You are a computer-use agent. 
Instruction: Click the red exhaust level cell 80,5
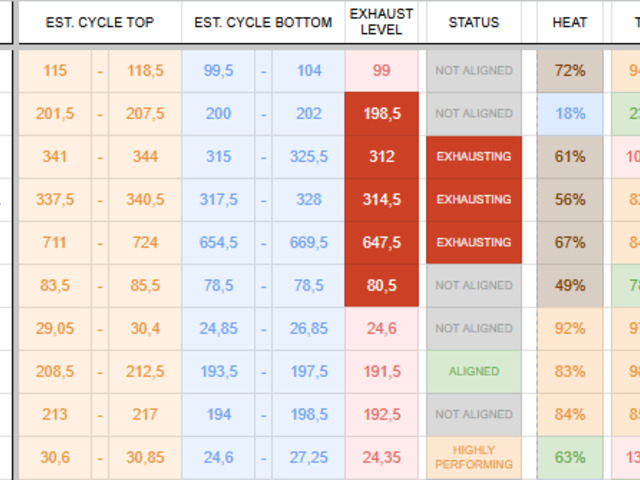[381, 286]
